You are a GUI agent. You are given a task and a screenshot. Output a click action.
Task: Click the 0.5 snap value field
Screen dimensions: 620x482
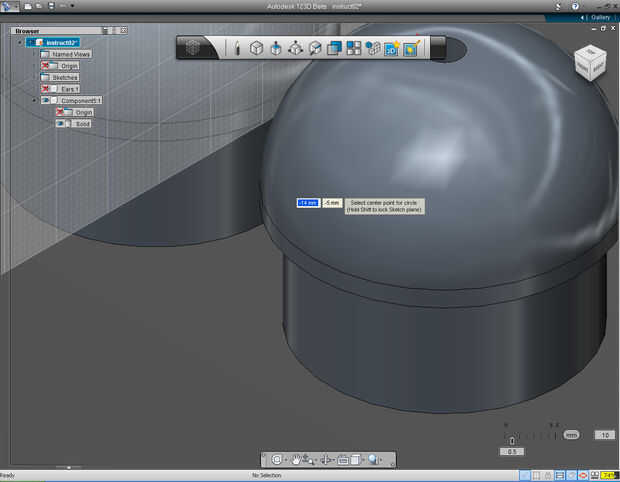click(x=512, y=451)
